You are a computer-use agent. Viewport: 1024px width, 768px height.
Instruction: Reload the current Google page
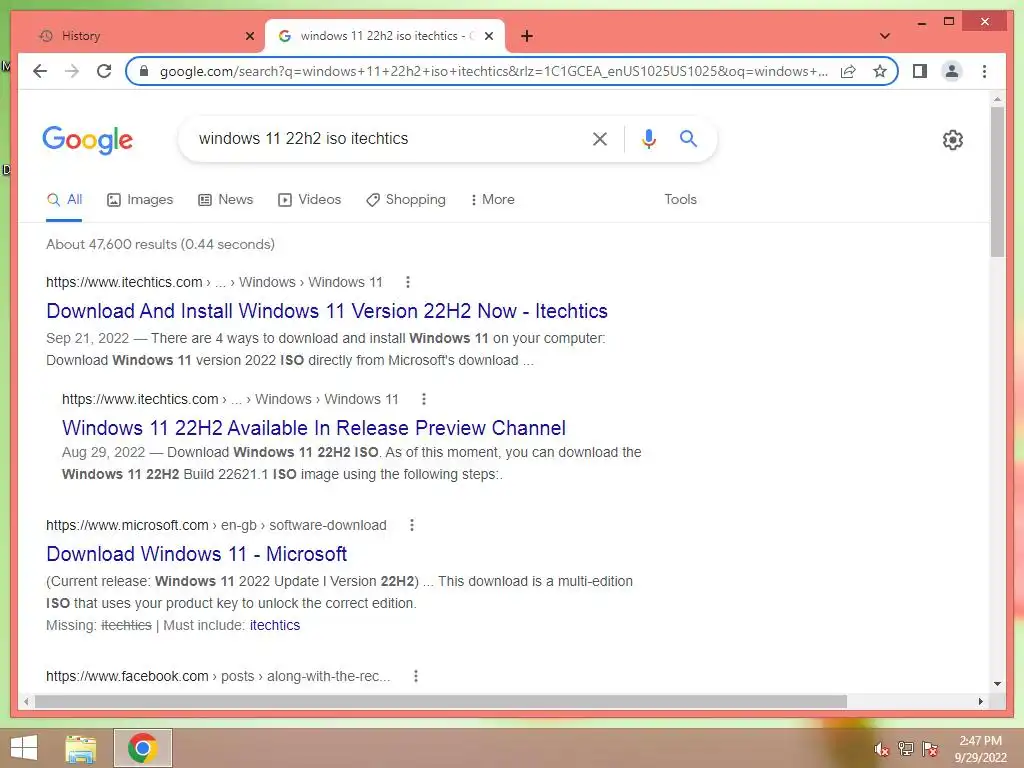tap(104, 71)
